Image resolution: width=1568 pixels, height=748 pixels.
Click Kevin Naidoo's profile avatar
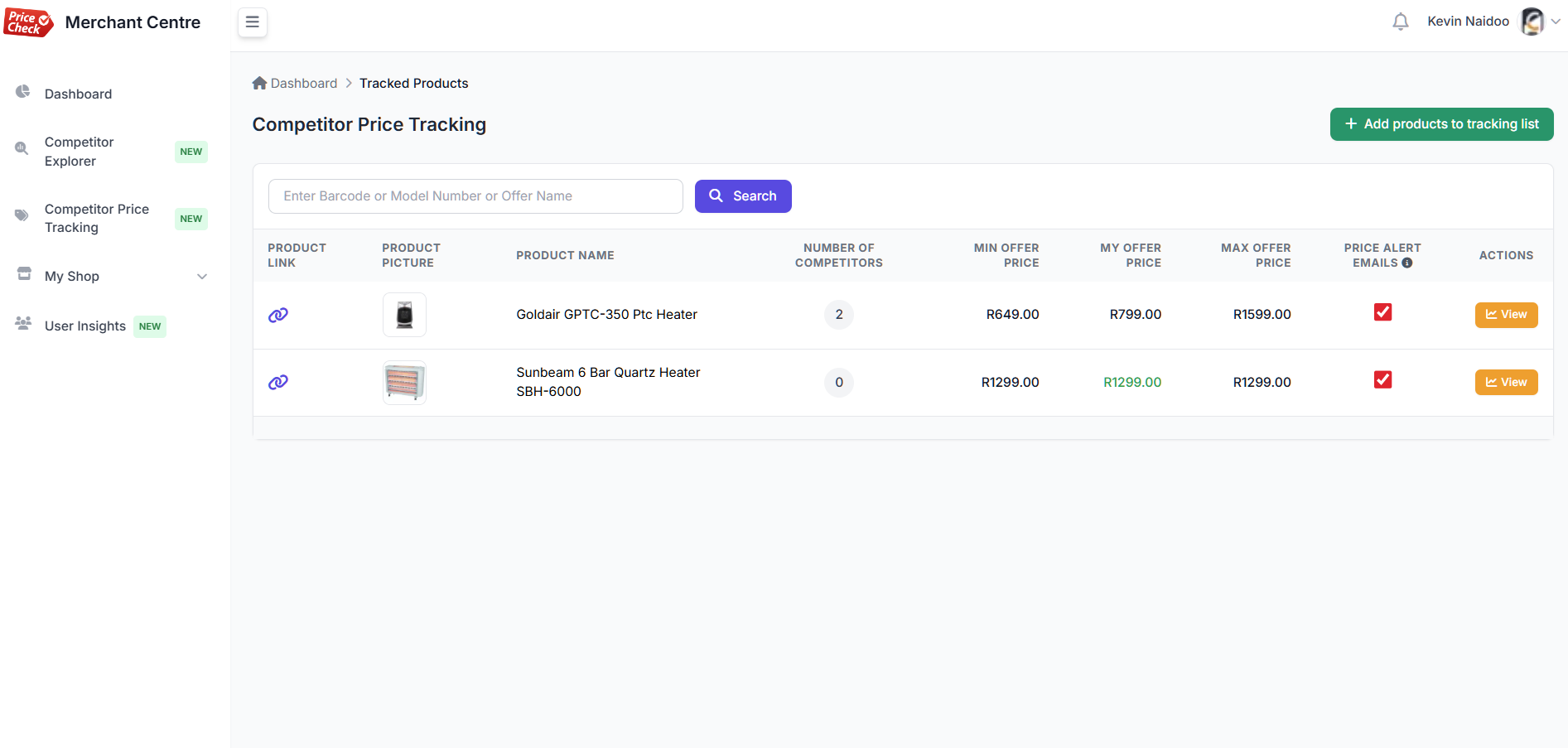[1532, 22]
